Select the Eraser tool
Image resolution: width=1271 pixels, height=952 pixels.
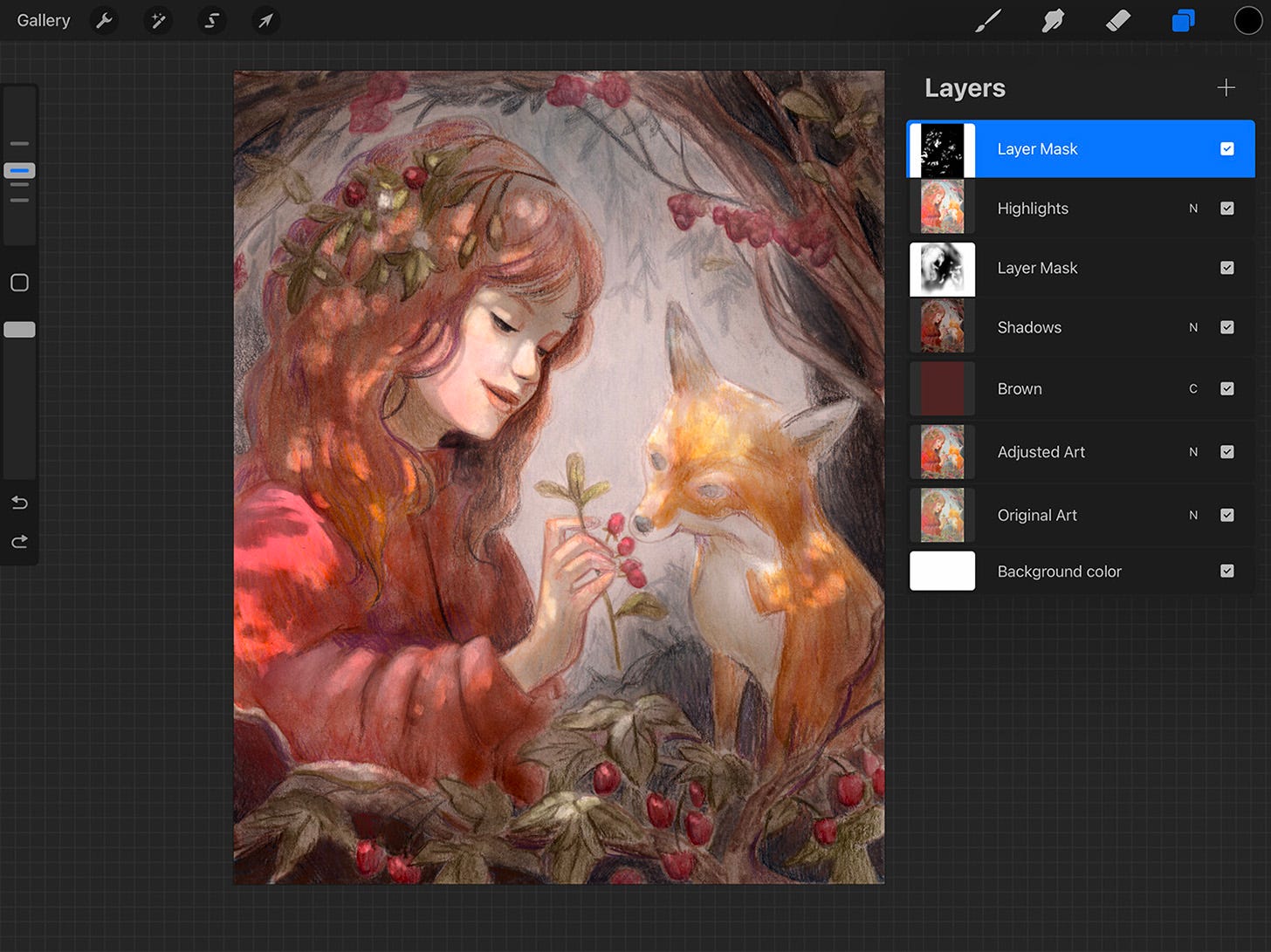pos(1118,20)
